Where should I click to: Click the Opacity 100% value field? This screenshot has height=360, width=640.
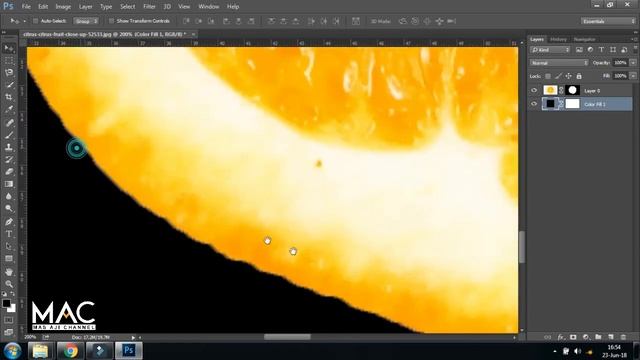pos(620,63)
